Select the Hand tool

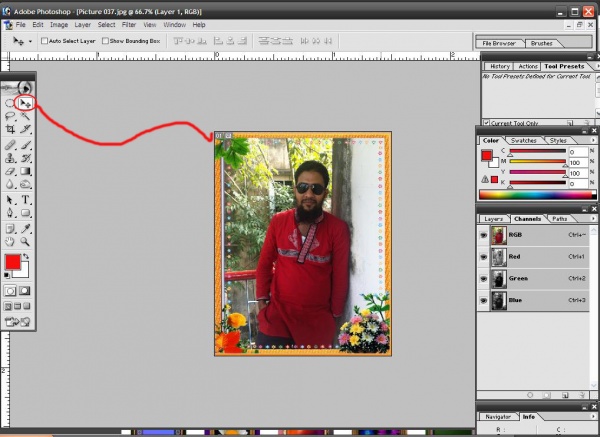(x=10, y=241)
